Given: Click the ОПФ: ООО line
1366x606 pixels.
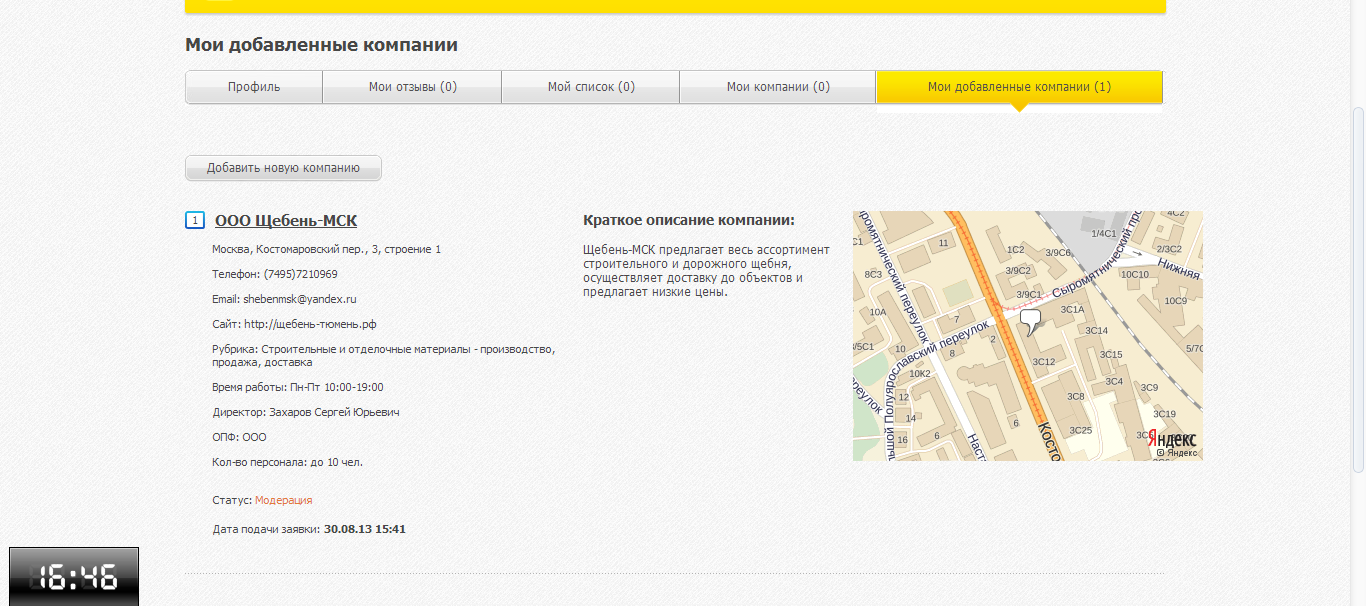Looking at the screenshot, I should tap(240, 437).
